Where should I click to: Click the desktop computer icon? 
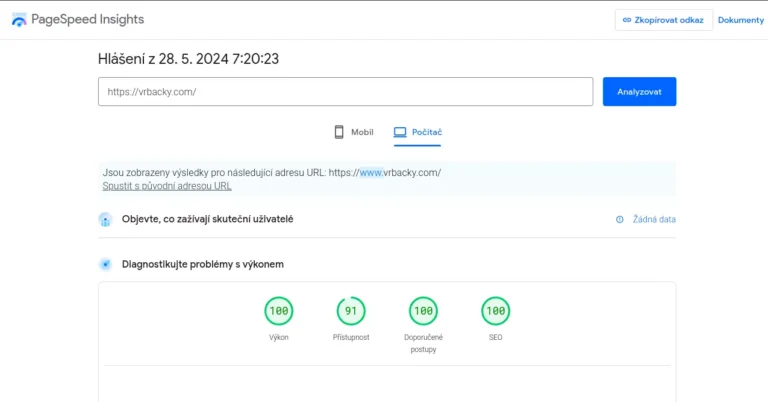pyautogui.click(x=400, y=132)
